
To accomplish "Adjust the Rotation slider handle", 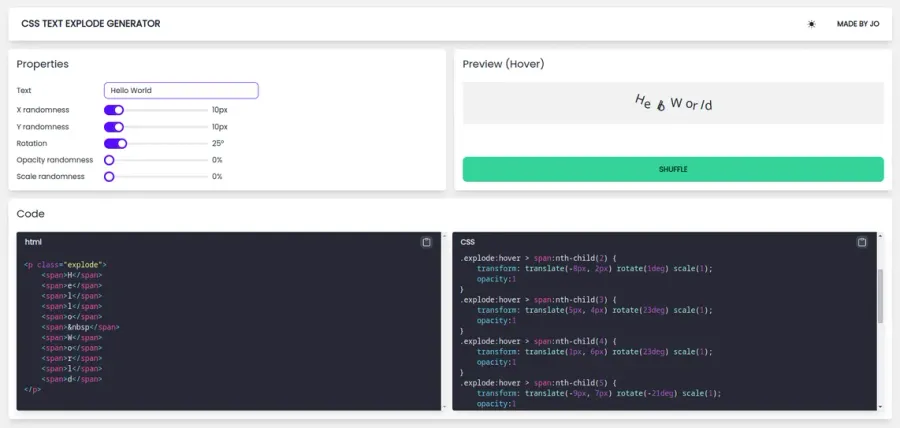I will click(122, 143).
